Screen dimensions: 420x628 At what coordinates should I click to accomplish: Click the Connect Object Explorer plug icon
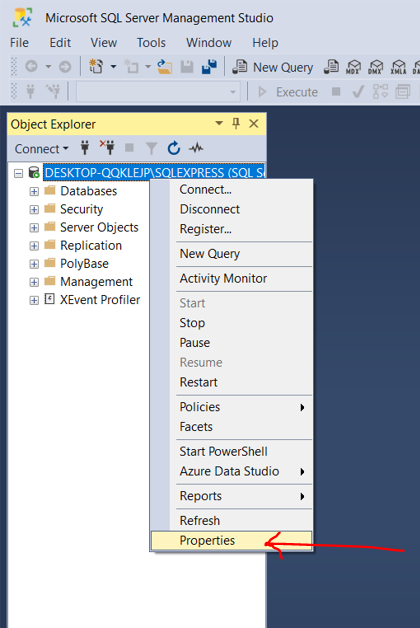[x=85, y=148]
